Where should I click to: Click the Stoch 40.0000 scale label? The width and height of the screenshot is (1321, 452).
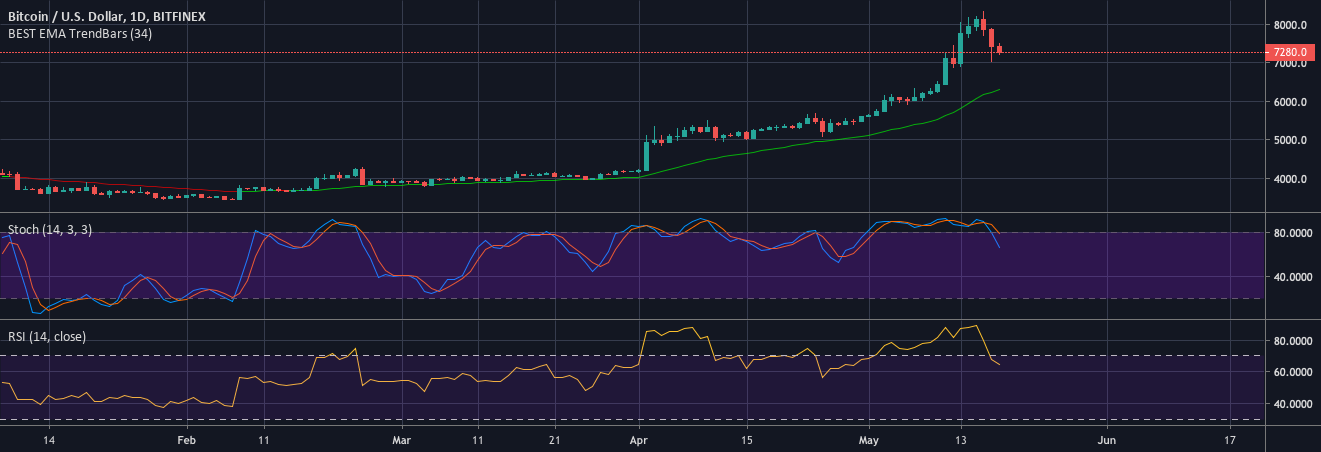[x=1291, y=277]
